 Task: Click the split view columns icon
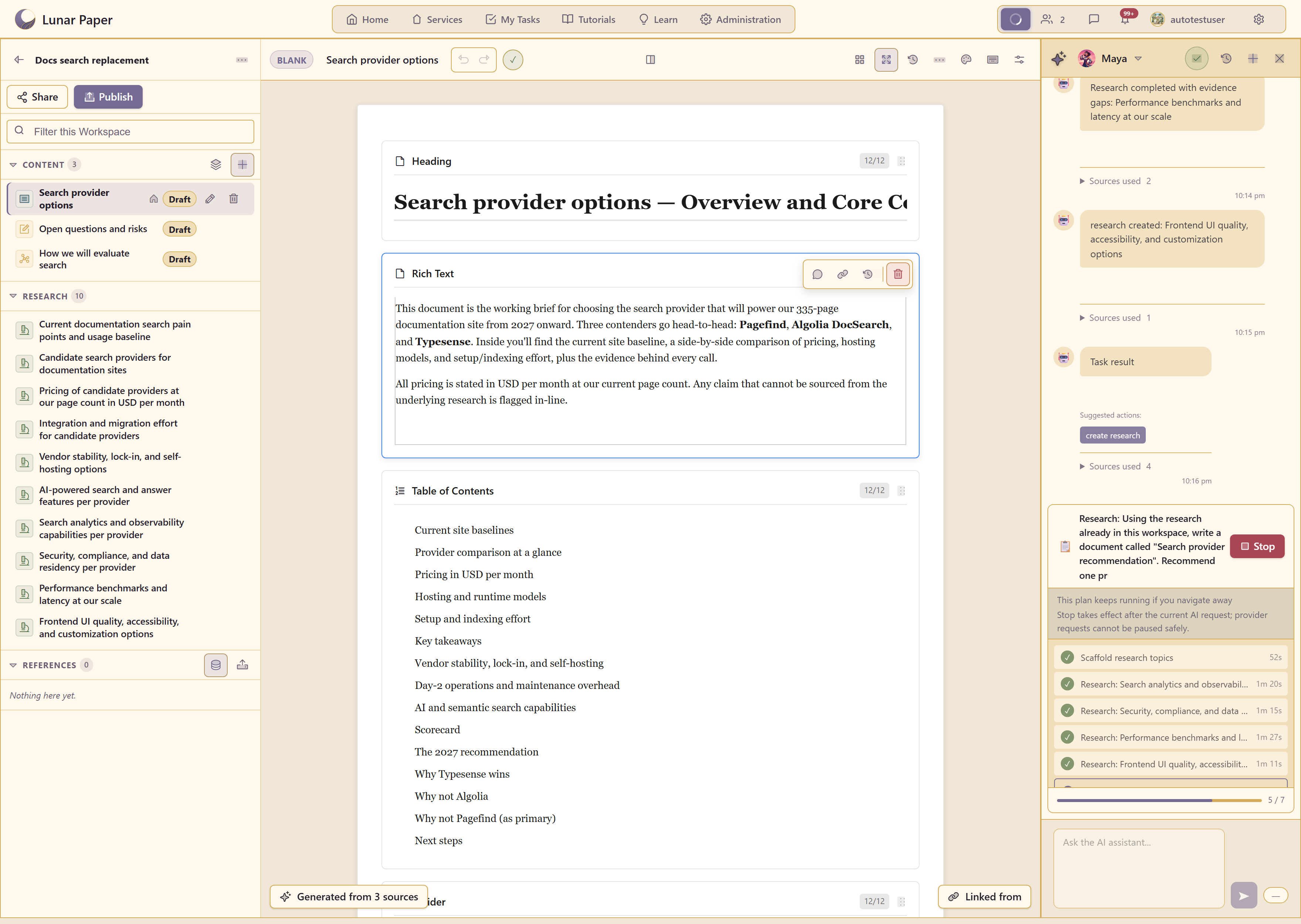tap(650, 60)
